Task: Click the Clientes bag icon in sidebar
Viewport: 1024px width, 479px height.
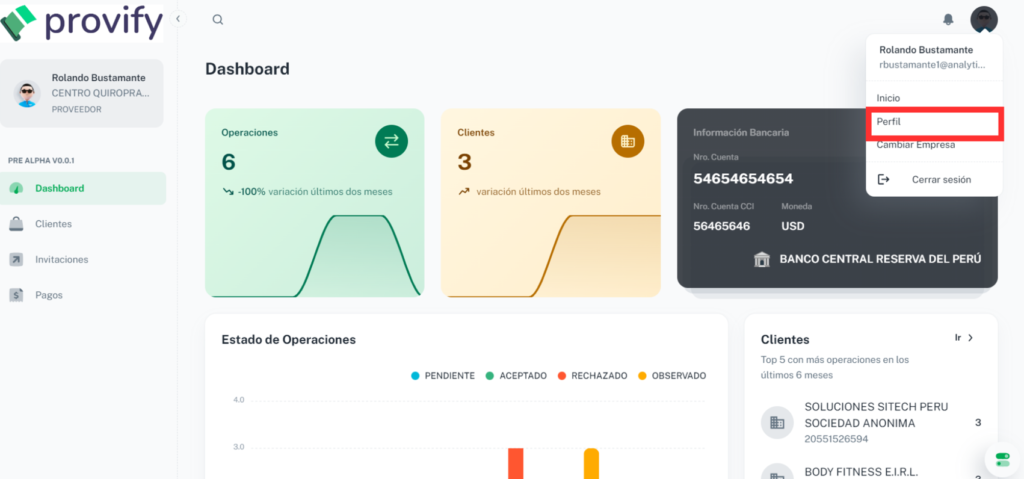Action: pyautogui.click(x=16, y=224)
